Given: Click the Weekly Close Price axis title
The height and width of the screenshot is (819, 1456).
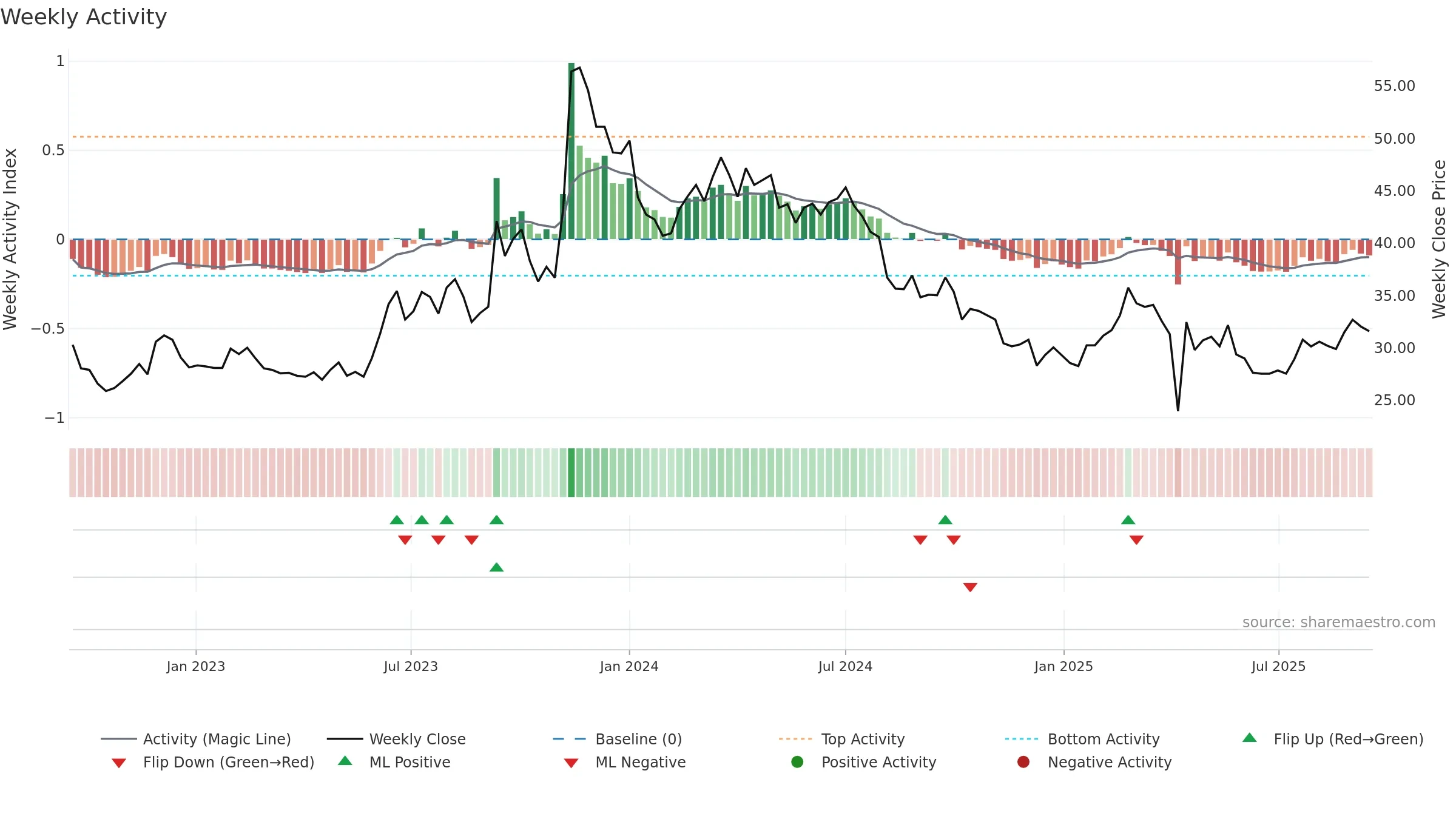Looking at the screenshot, I should (1439, 239).
